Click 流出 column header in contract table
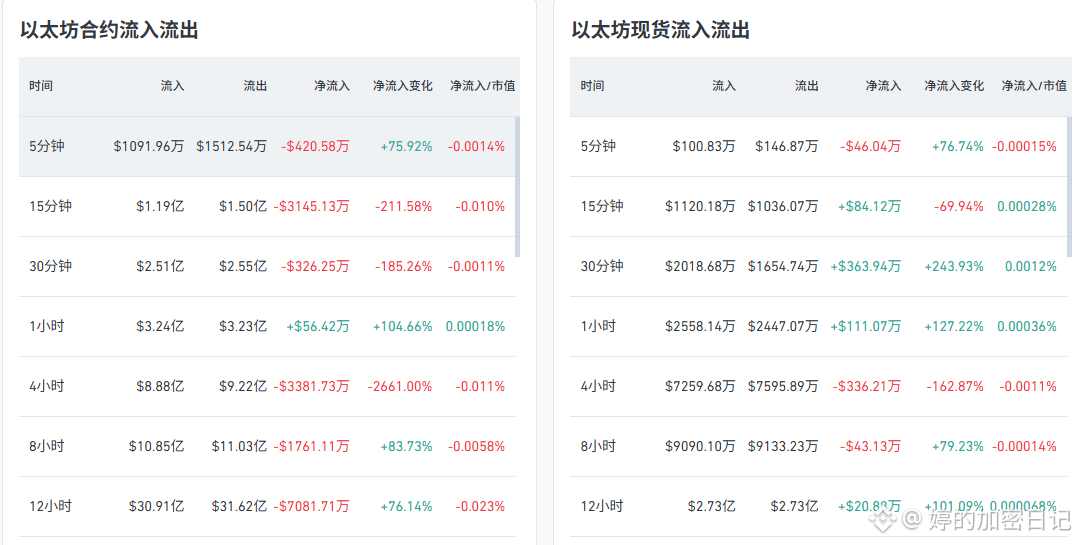 255,86
